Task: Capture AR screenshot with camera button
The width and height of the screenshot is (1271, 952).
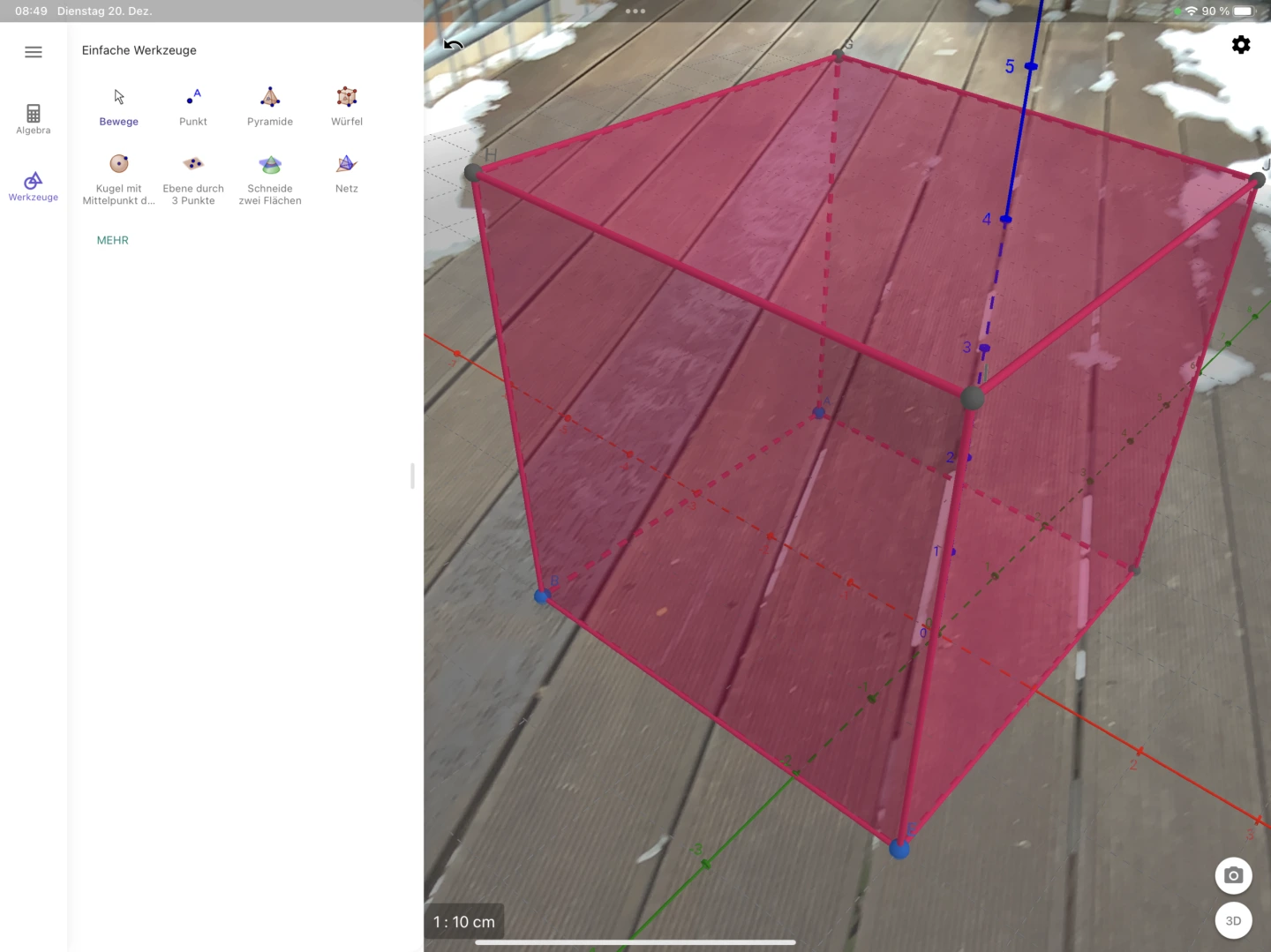Action: click(x=1233, y=875)
